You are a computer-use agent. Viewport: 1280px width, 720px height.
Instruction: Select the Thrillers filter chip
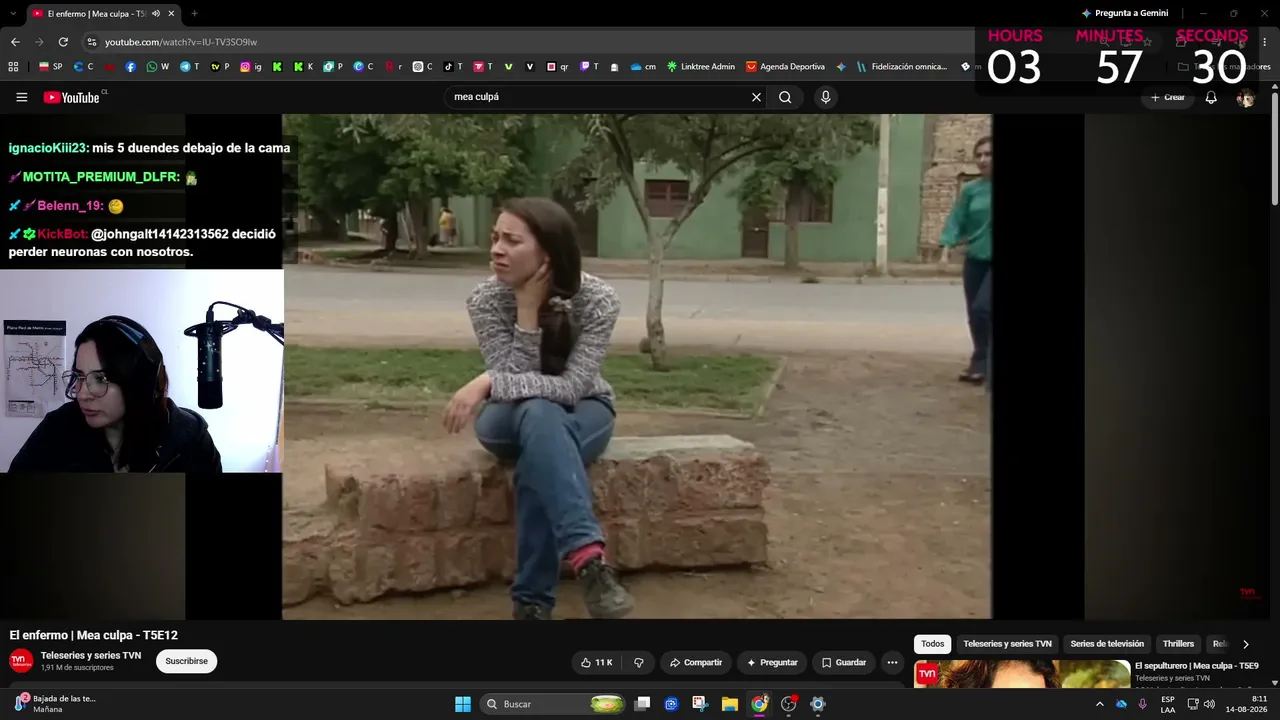point(1178,644)
